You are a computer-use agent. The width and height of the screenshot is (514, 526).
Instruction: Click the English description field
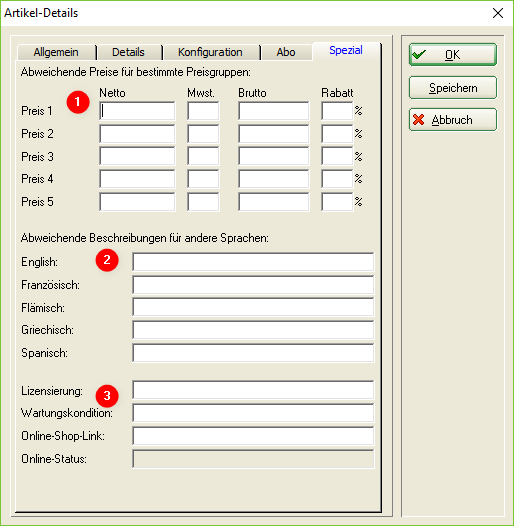[x=253, y=262]
